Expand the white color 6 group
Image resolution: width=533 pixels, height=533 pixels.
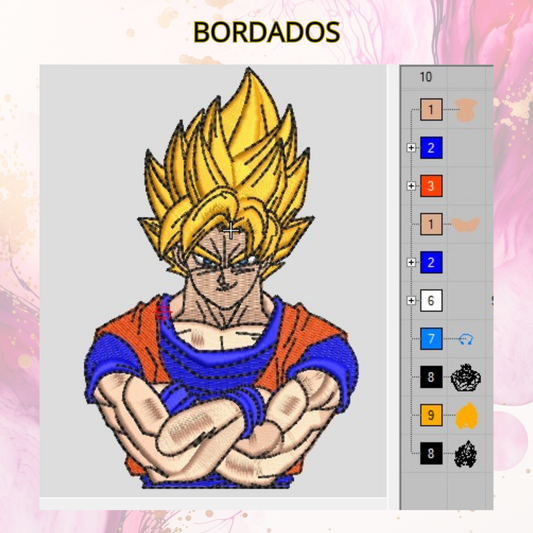[411, 300]
